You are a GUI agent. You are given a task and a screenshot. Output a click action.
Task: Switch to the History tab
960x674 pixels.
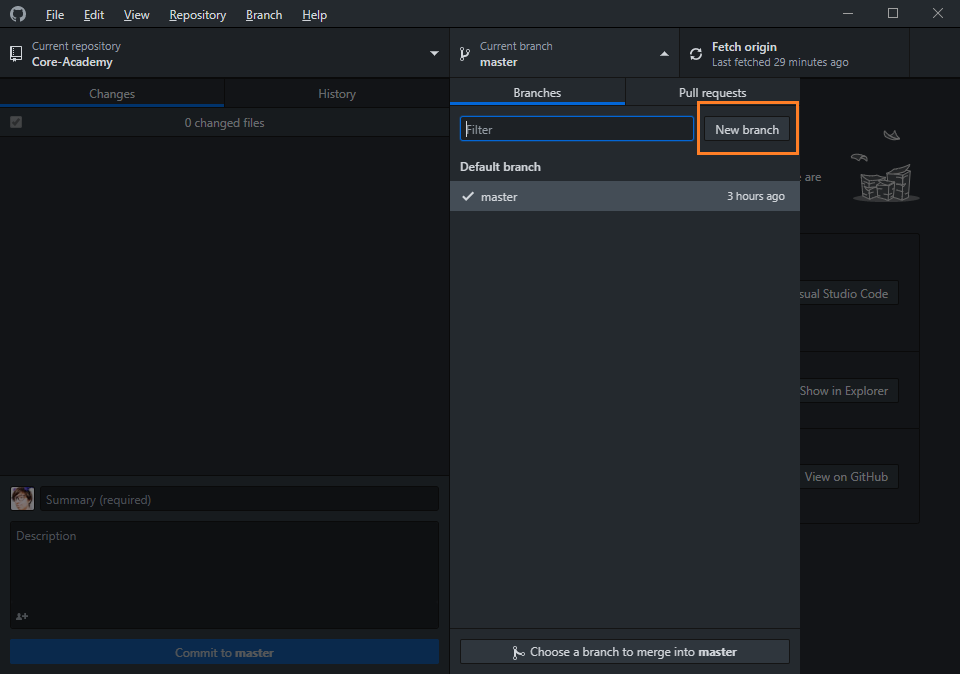(337, 94)
